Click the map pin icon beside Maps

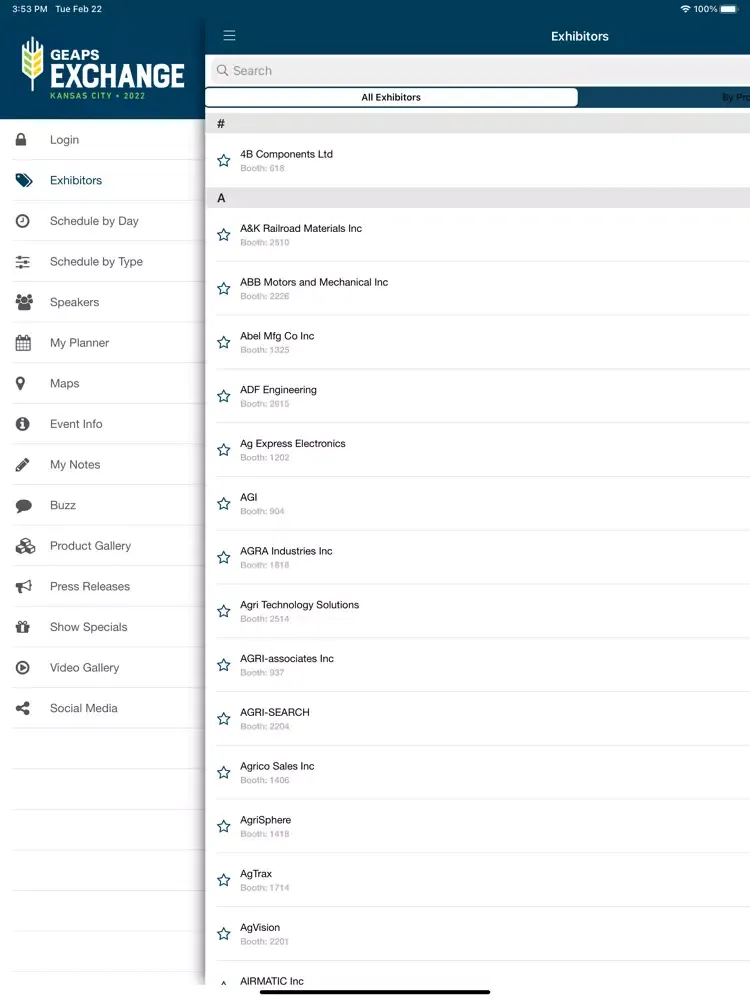point(20,383)
